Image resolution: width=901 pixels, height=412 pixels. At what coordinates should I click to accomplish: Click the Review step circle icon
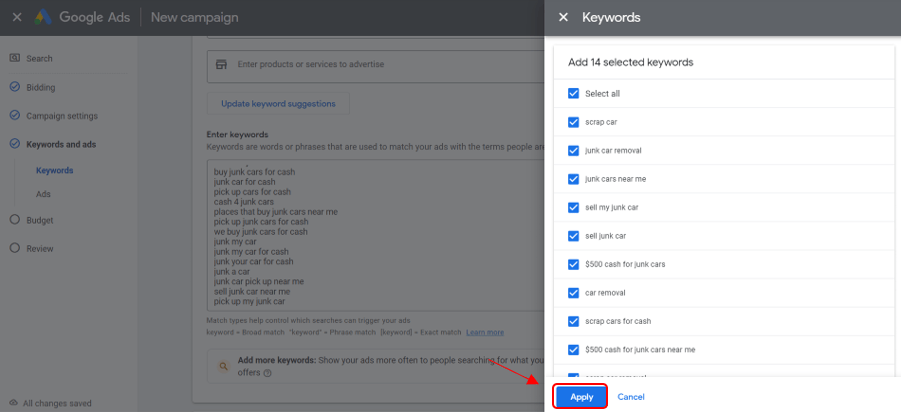15,248
